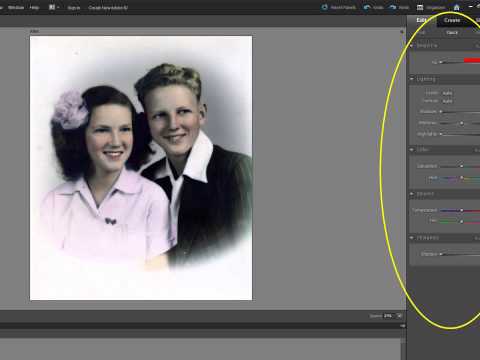Image resolution: width=480 pixels, height=360 pixels.
Task: Click Create New Adobe ID link
Action: pyautogui.click(x=108, y=7)
